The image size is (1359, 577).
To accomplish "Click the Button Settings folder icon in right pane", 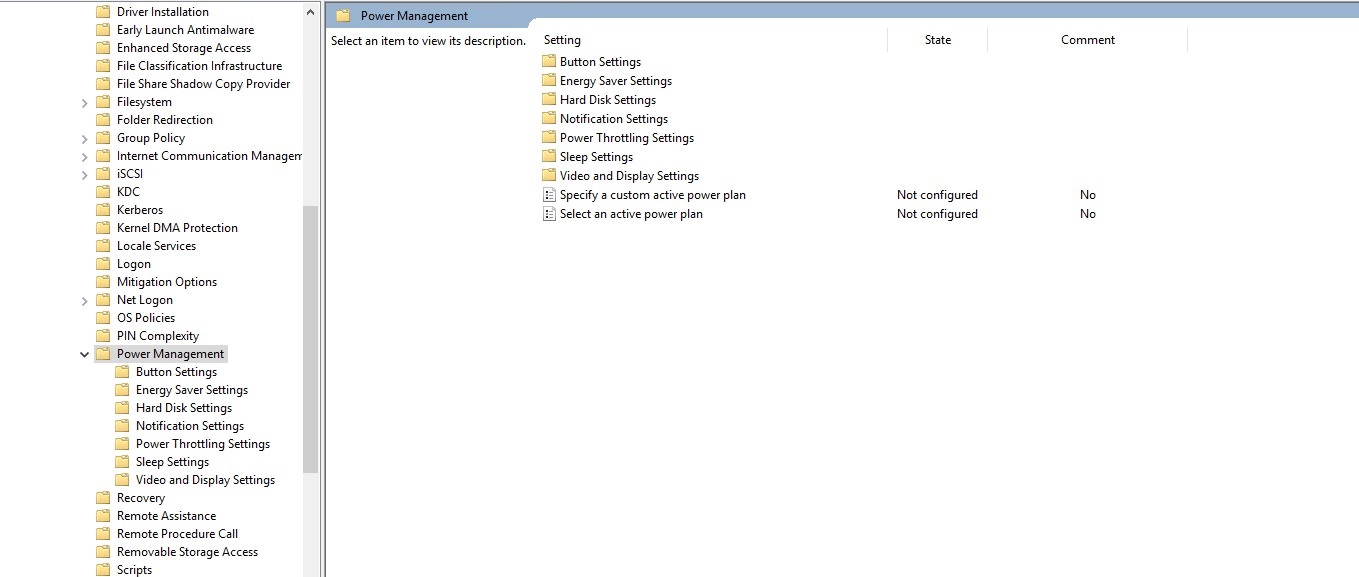I will coord(548,62).
